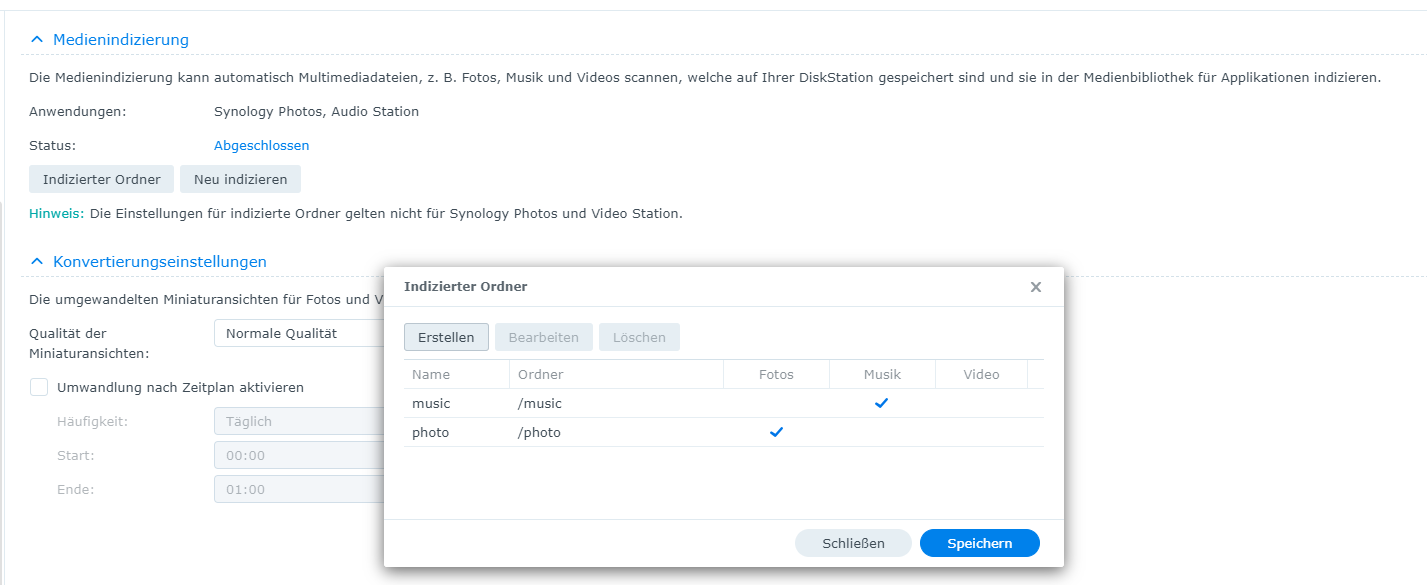This screenshot has height=585, width=1427.
Task: Click the Abgeschlossen status link
Action: pyautogui.click(x=261, y=146)
